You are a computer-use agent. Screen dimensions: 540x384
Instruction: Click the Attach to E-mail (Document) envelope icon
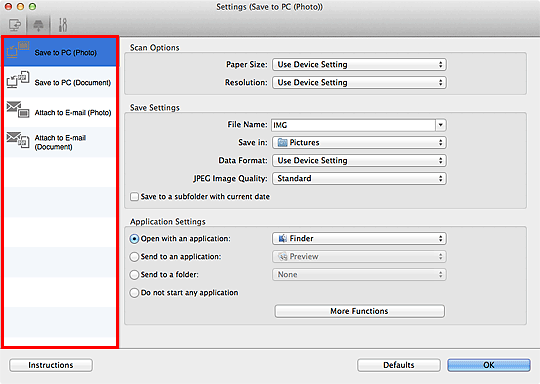tap(18, 139)
